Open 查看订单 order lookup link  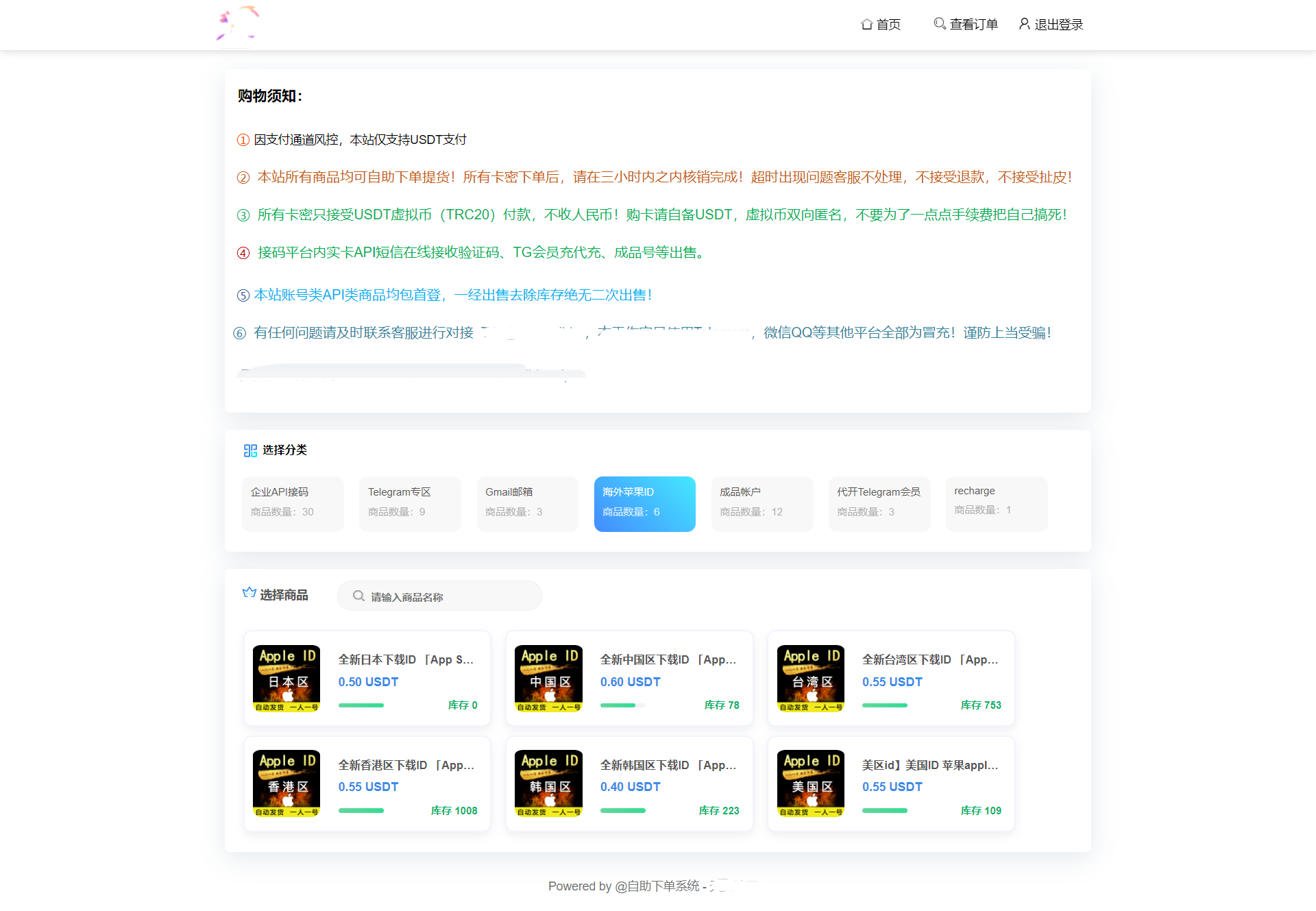(966, 25)
